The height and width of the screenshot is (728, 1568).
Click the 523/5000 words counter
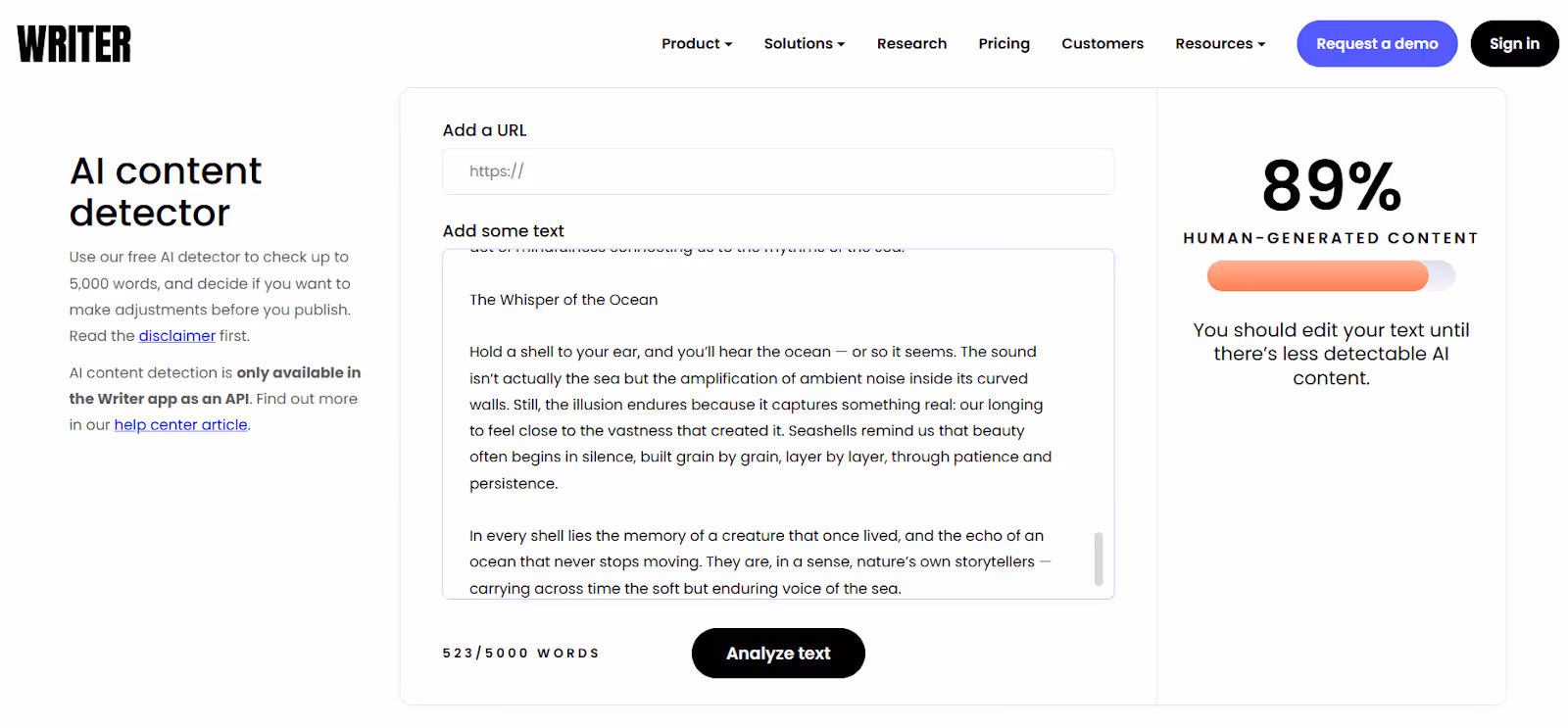click(520, 653)
